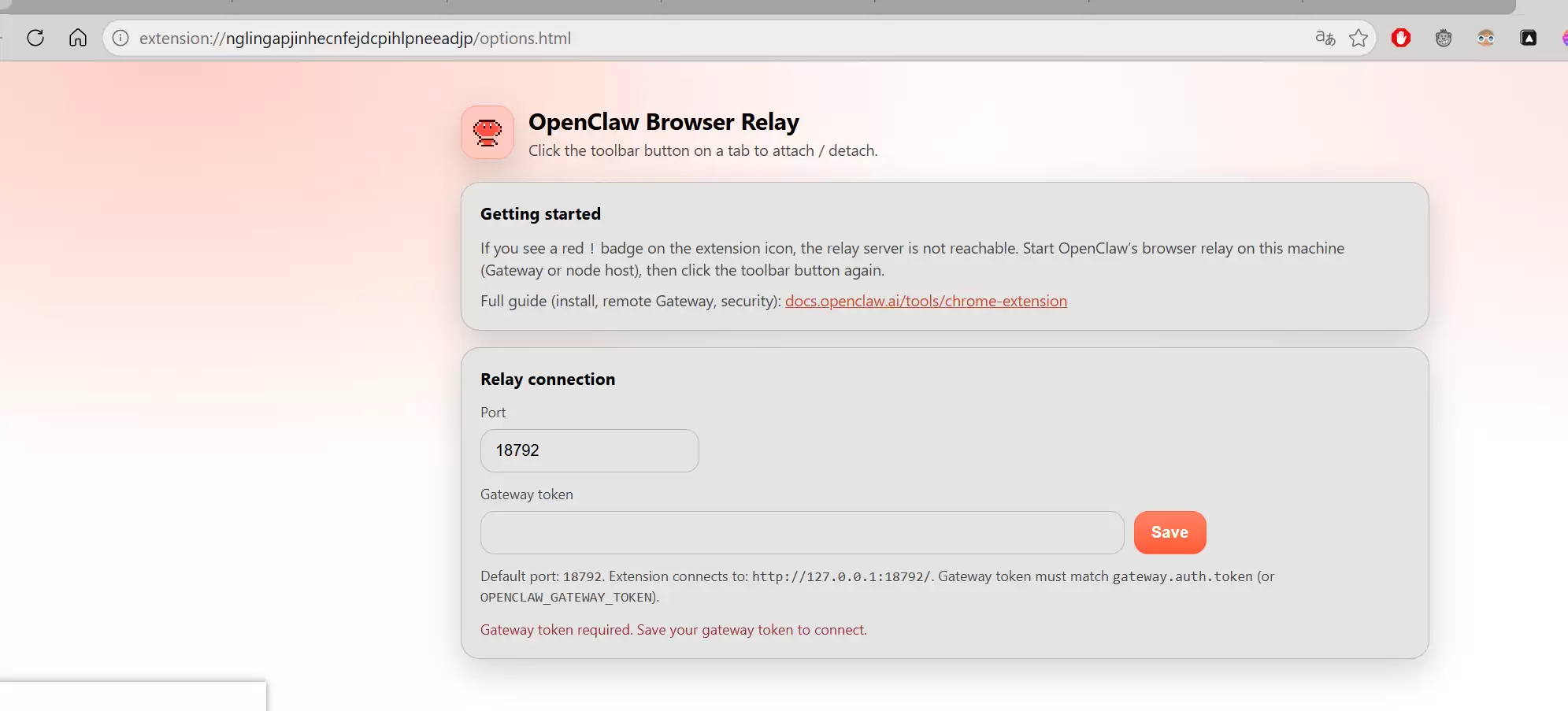Screen dimensions: 1568x711
Task: Click the 'Gateway token' field label
Action: [x=527, y=494]
